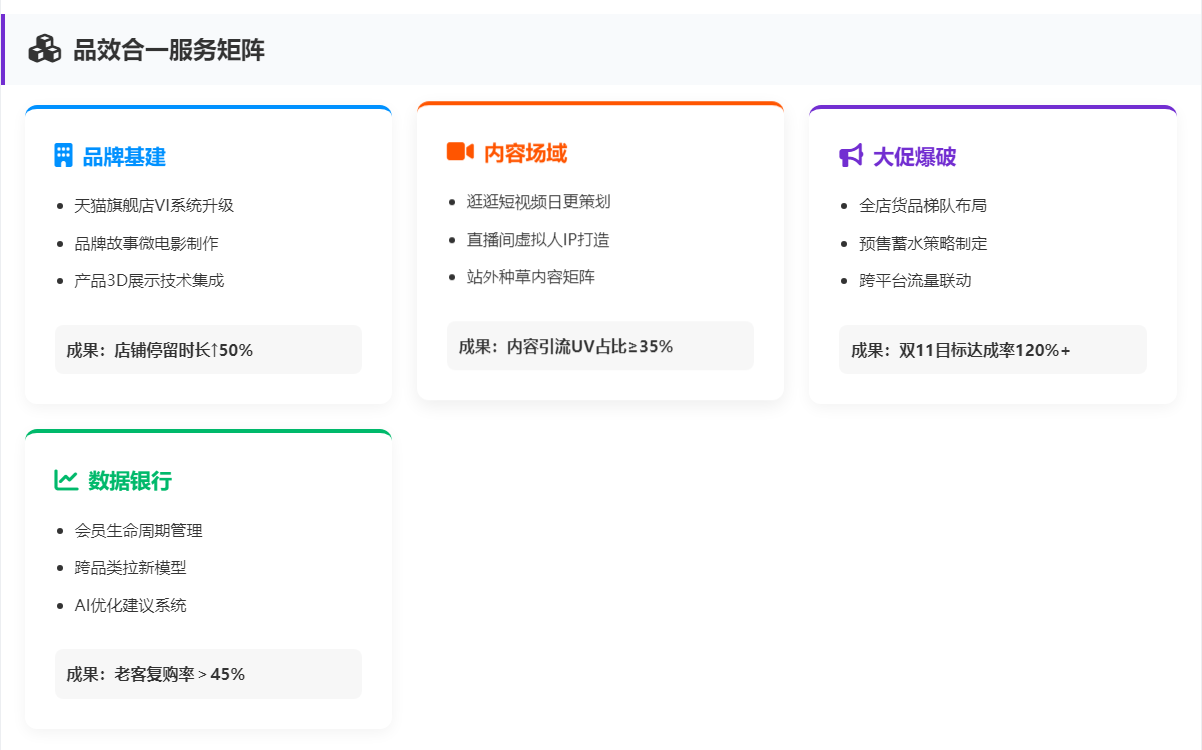
Task: Select the 大促爆破 card title
Action: coord(915,157)
